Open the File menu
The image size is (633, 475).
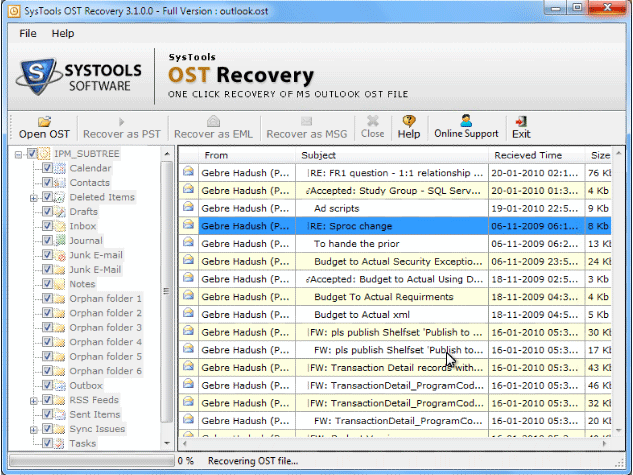click(x=28, y=33)
